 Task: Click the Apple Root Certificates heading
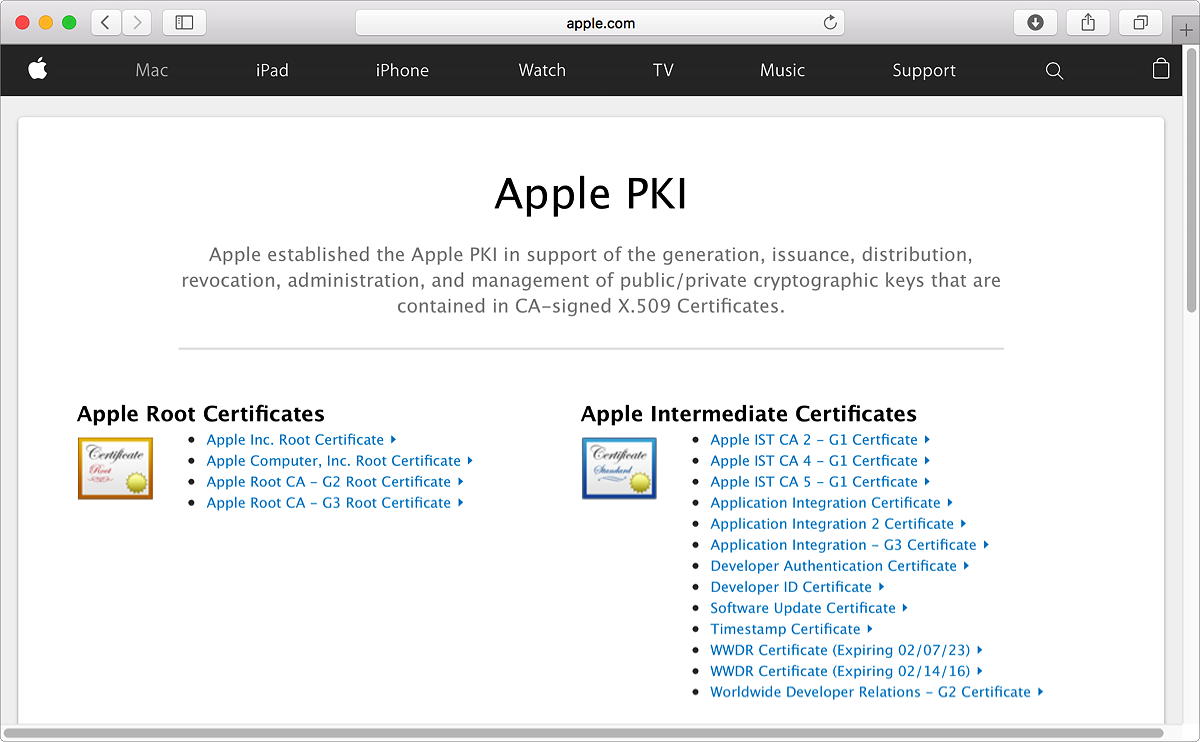pos(201,414)
